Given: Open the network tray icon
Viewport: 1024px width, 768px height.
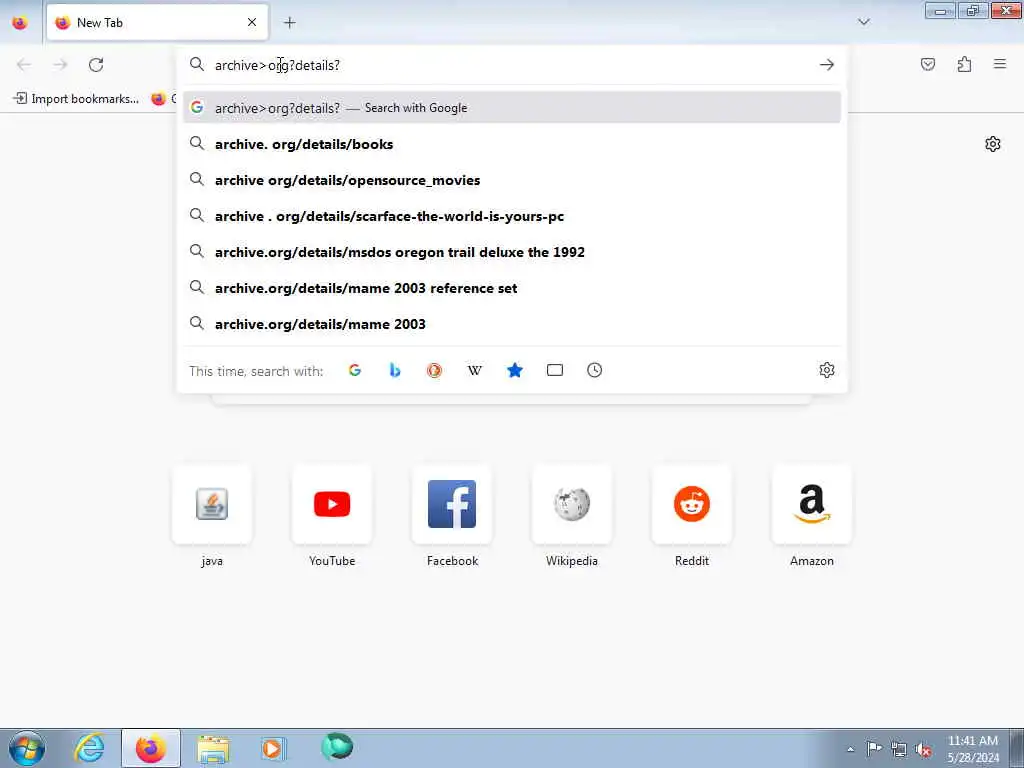Looking at the screenshot, I should tap(899, 750).
